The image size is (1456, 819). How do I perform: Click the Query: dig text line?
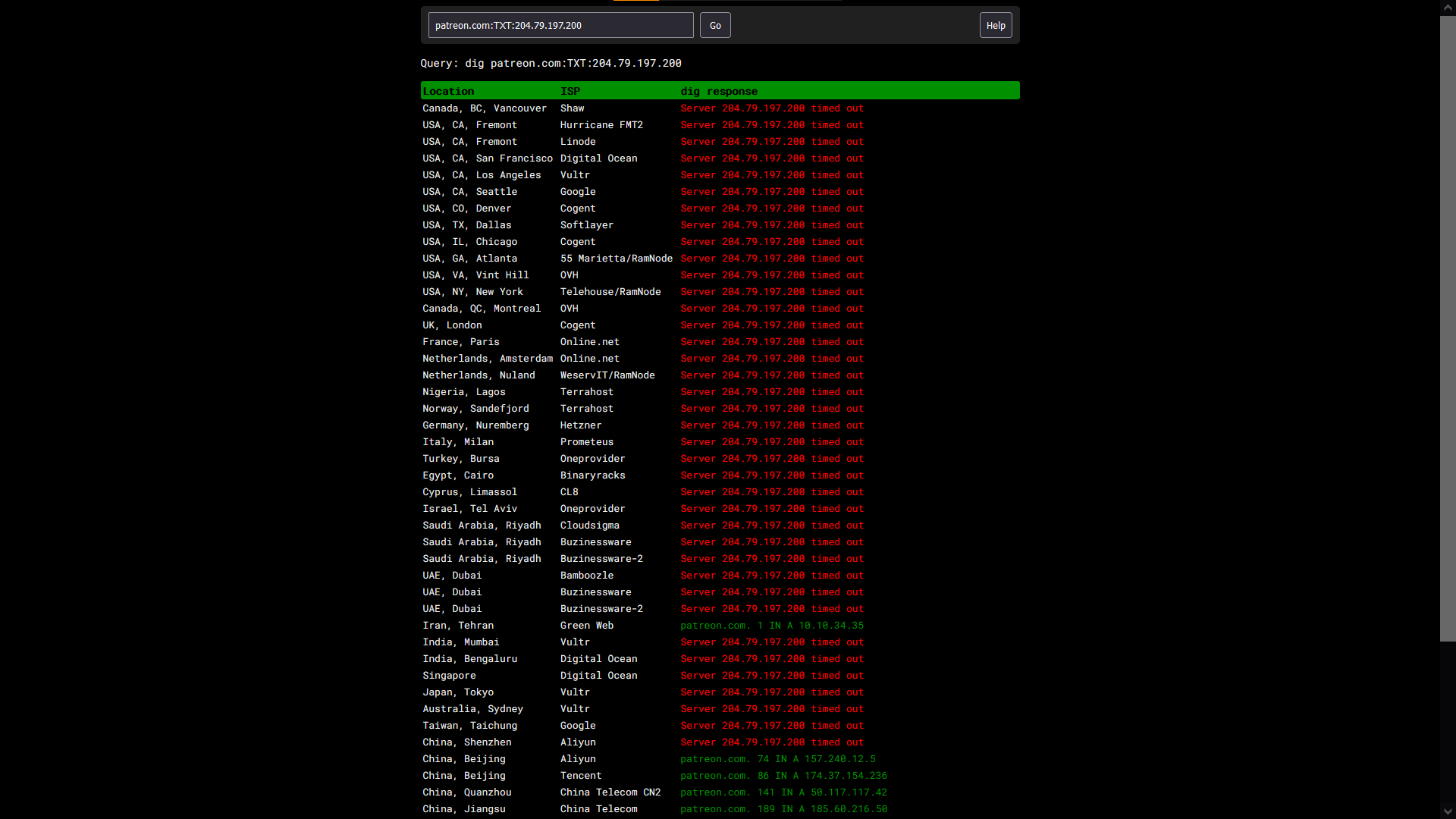coord(551,63)
